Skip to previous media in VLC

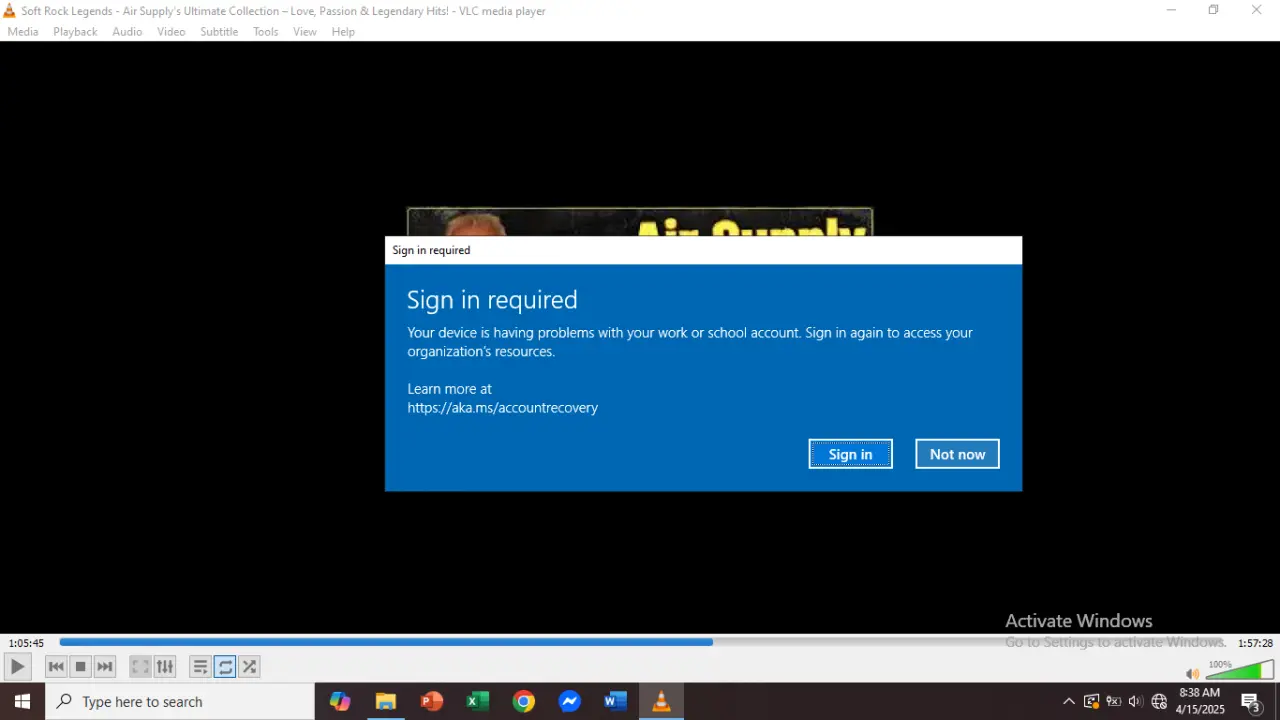tap(56, 666)
